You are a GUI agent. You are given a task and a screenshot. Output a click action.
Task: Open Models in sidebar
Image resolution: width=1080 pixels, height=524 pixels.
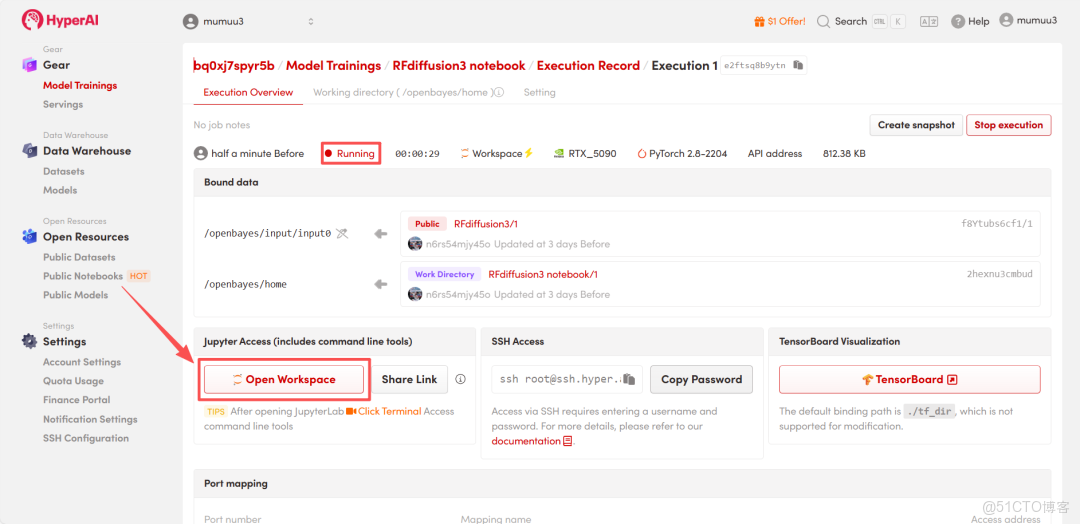coord(60,190)
